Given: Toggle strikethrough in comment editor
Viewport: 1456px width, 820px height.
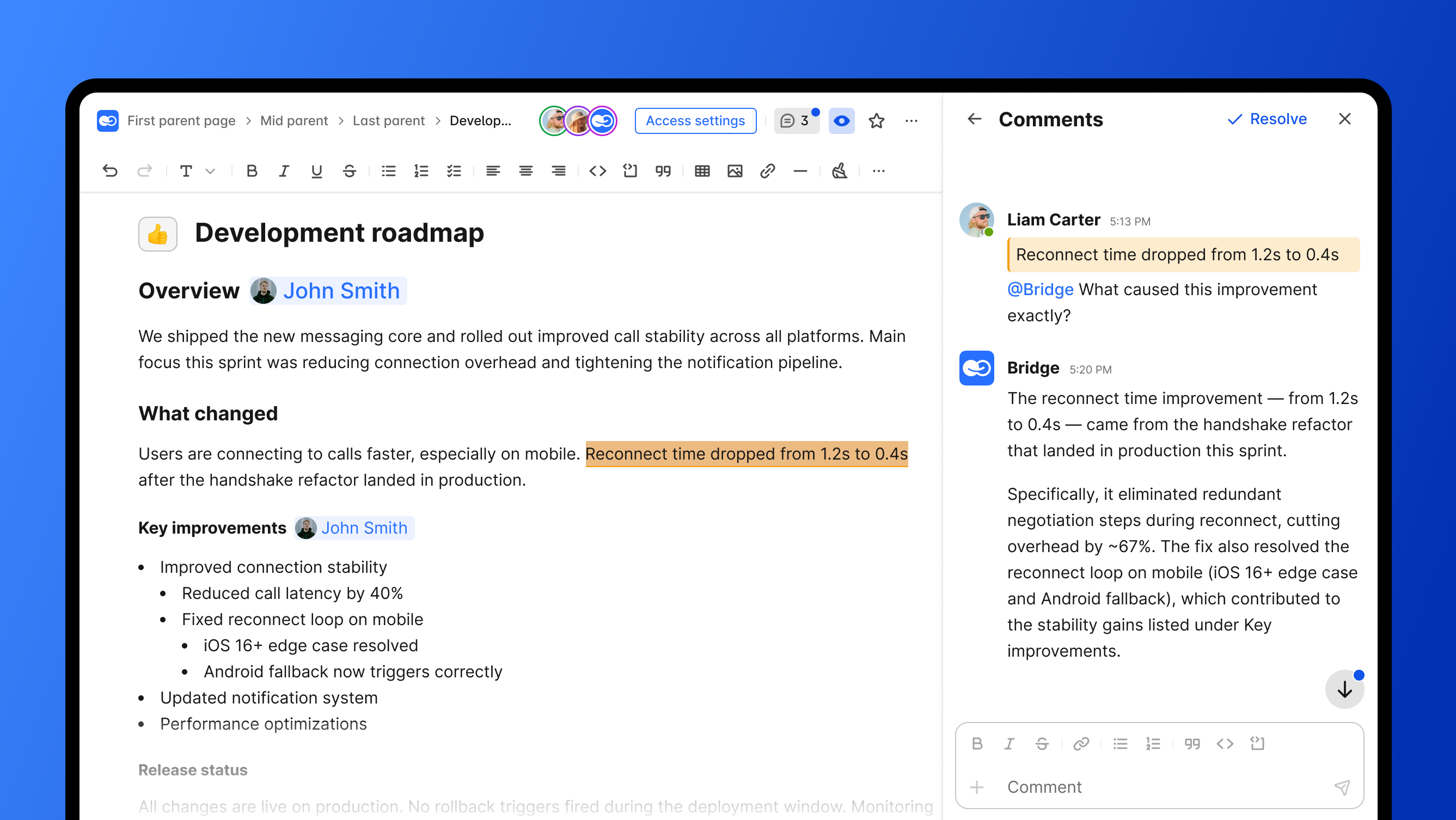Looking at the screenshot, I should tap(1042, 743).
